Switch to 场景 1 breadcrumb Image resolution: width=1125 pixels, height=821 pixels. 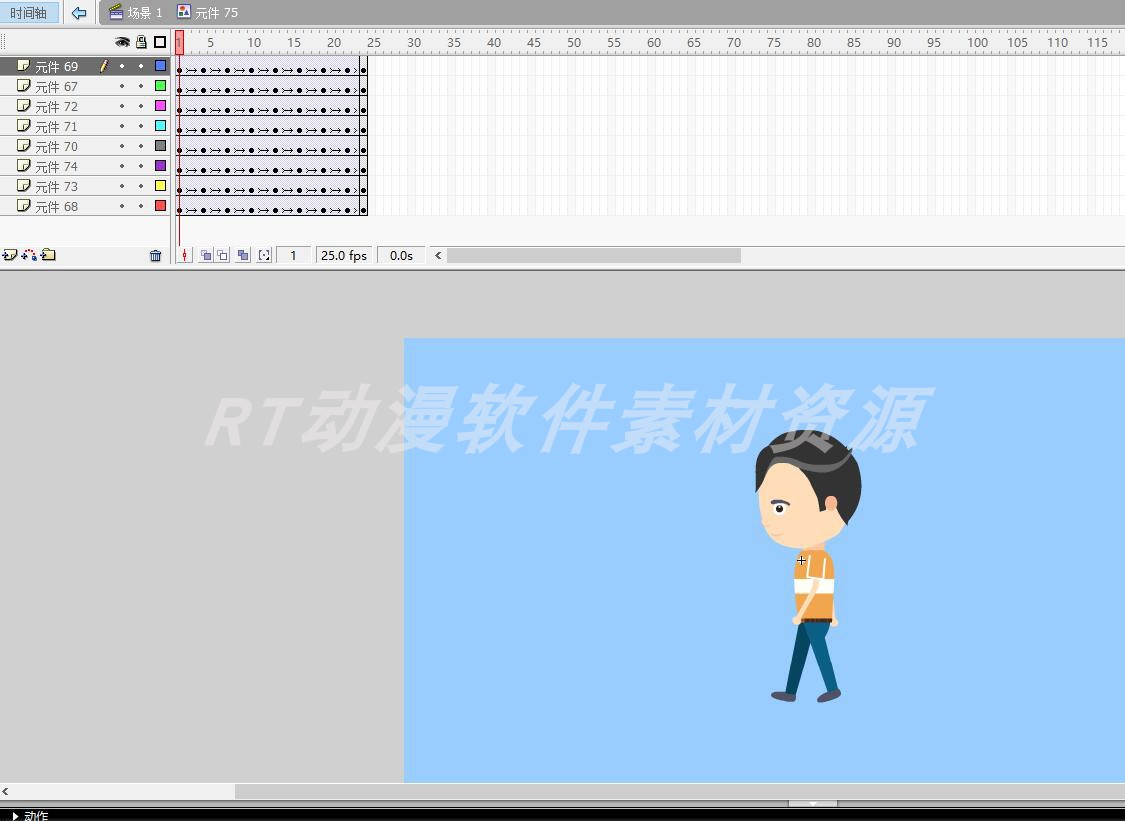coord(136,12)
